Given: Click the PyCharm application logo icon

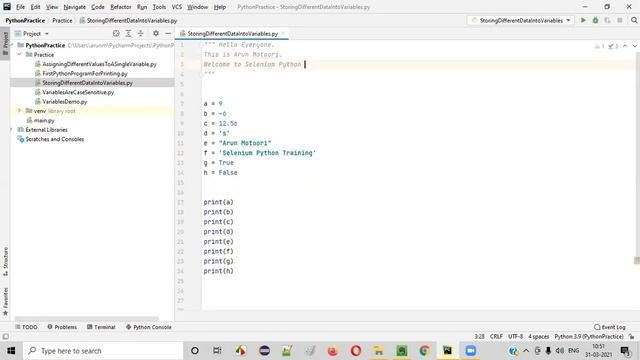Looking at the screenshot, I should [x=7, y=7].
